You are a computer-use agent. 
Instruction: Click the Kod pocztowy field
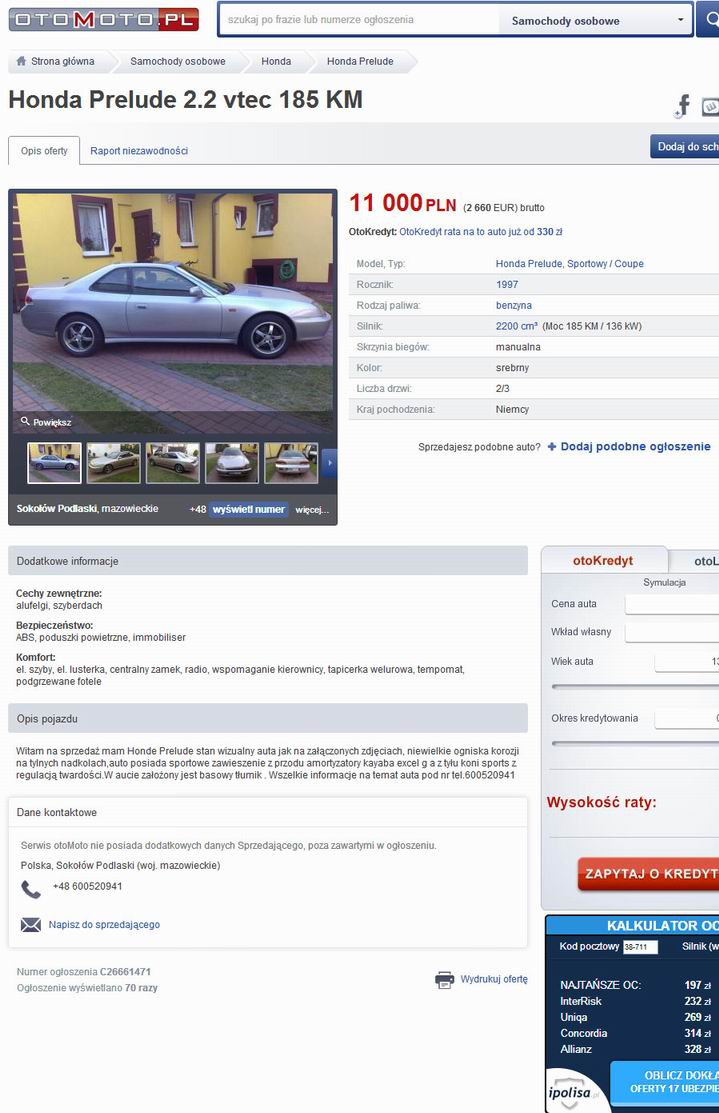tap(640, 947)
